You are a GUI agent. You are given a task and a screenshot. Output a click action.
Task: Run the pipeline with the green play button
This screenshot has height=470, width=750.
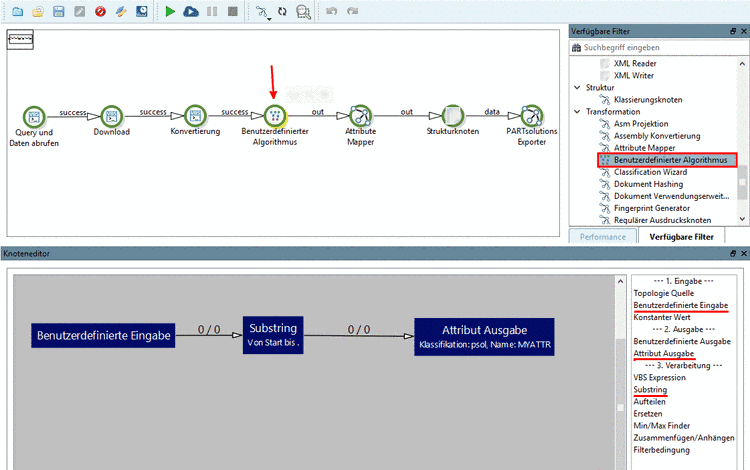170,11
